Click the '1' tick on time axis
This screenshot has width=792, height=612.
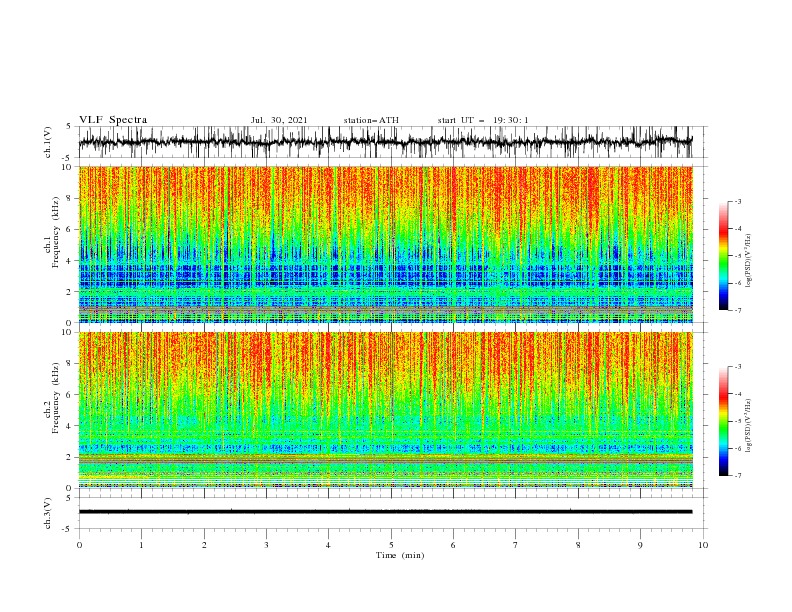tap(141, 545)
